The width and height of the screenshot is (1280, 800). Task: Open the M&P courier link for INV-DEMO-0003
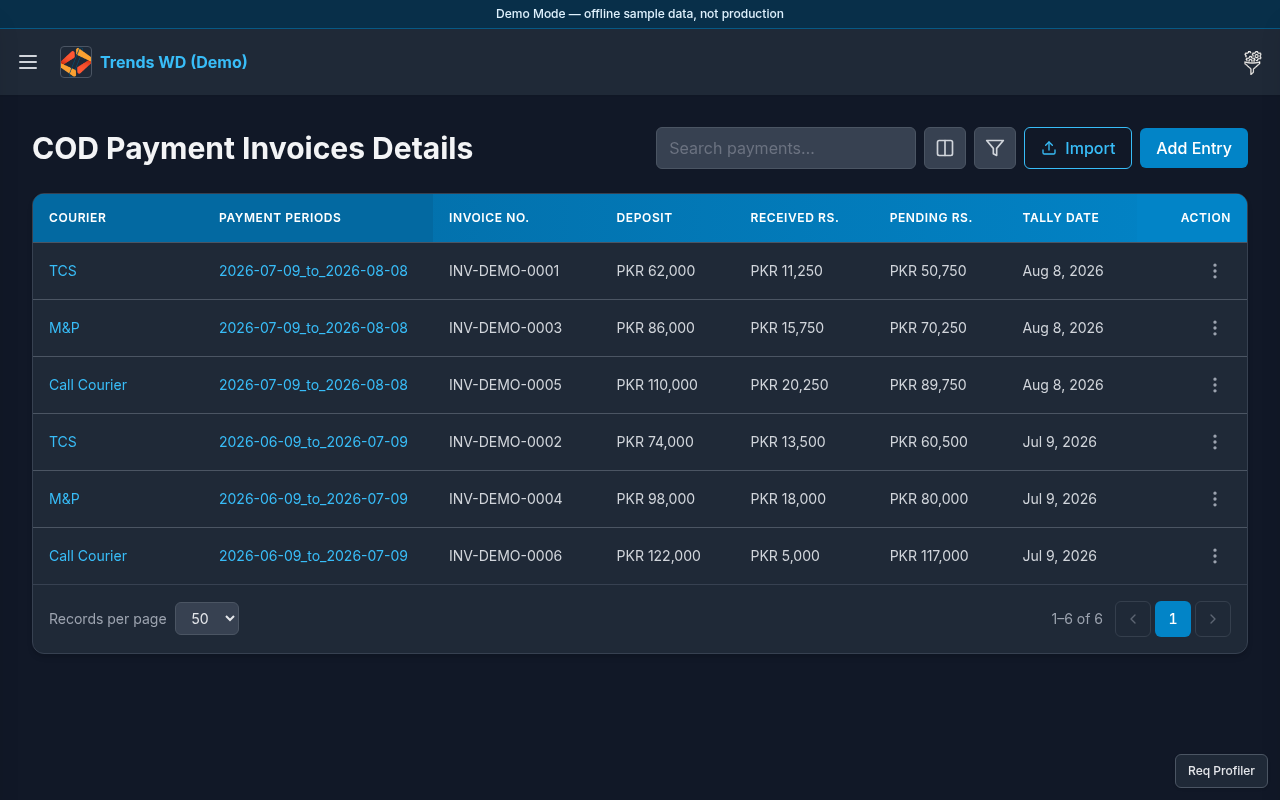64,328
